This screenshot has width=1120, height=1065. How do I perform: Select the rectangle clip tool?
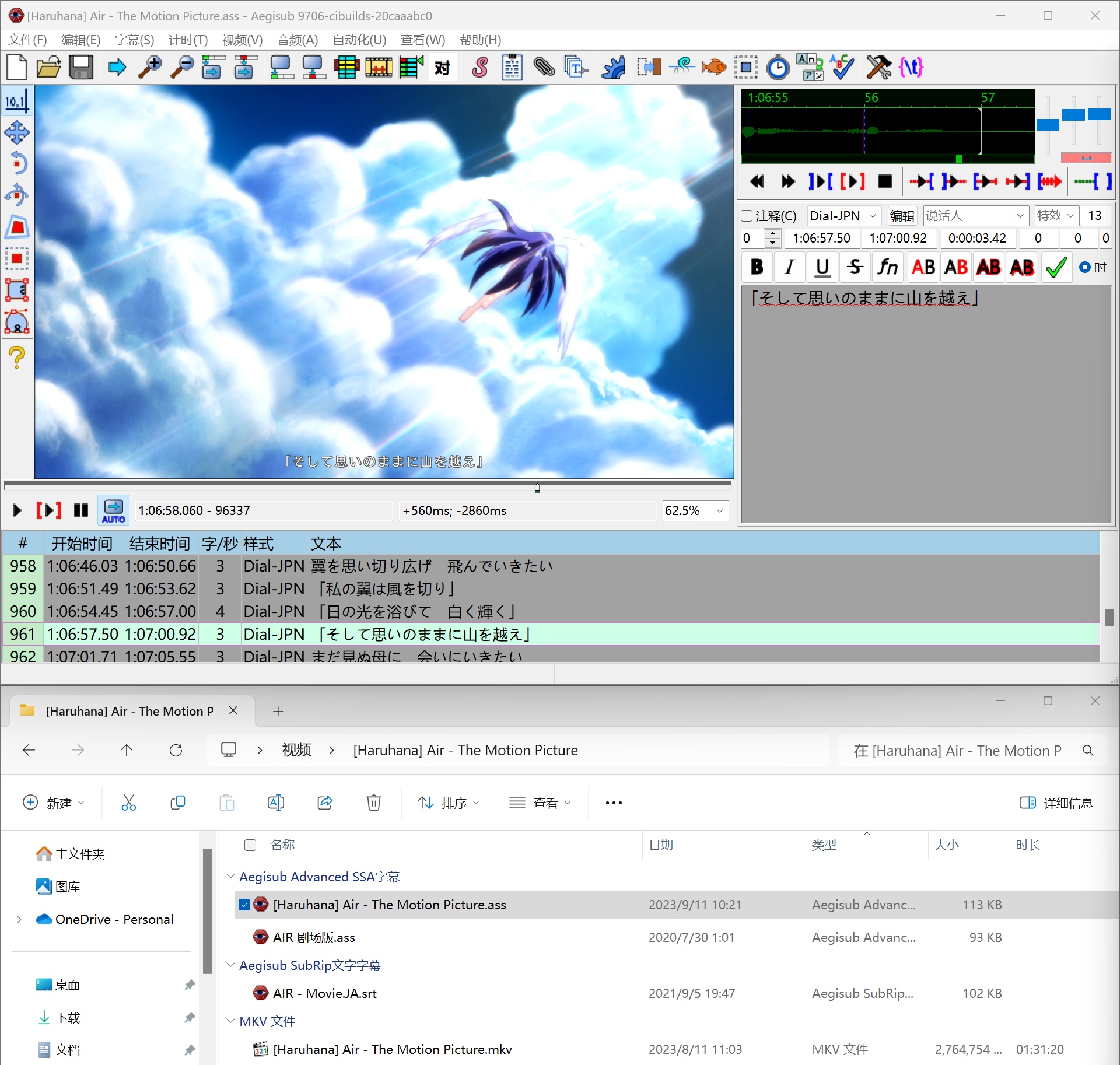(17, 258)
